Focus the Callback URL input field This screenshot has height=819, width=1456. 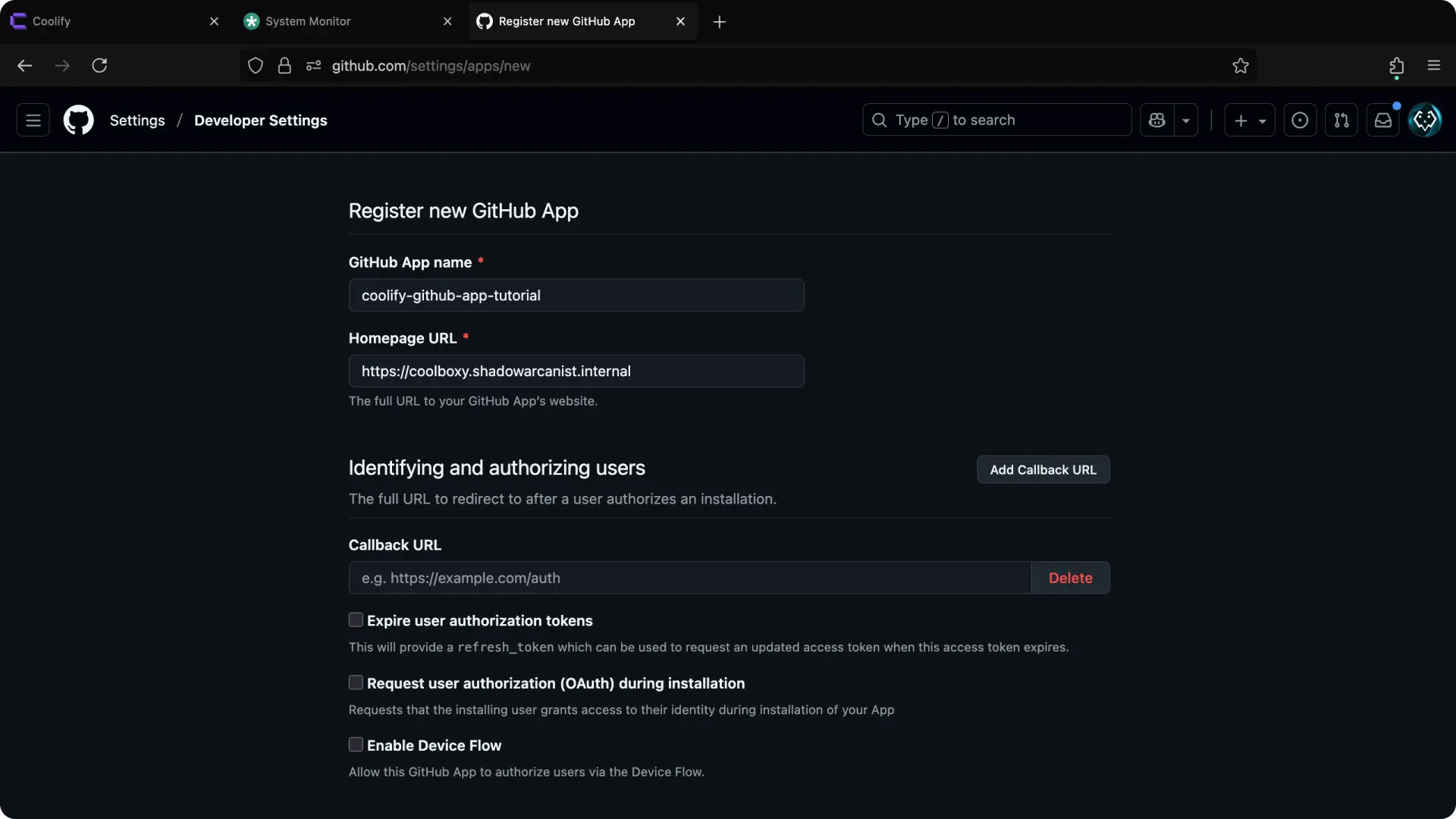click(x=689, y=578)
